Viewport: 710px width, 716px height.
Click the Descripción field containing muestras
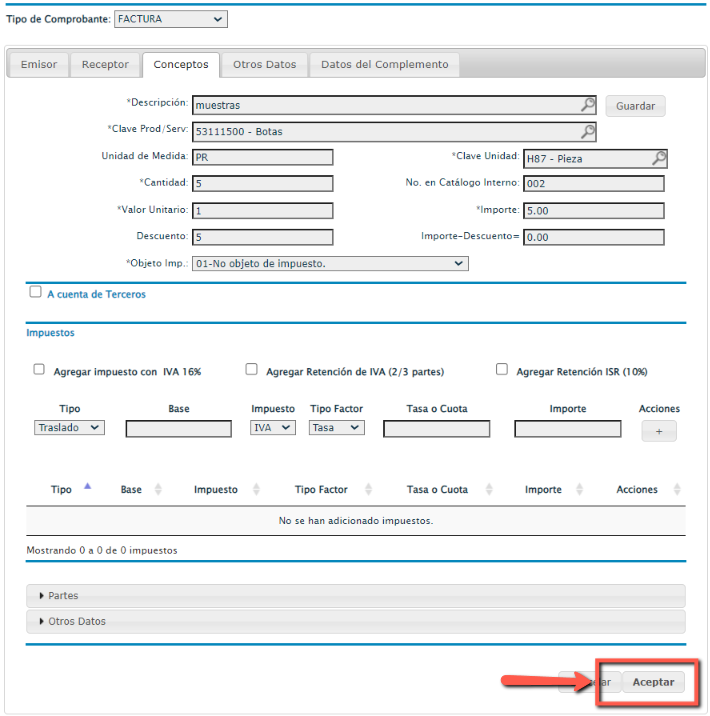pyautogui.click(x=394, y=105)
